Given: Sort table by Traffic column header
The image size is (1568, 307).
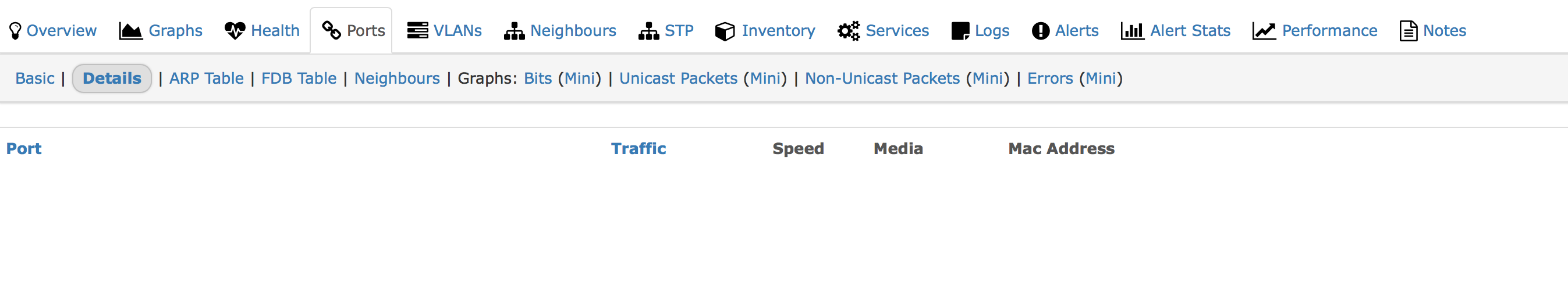Looking at the screenshot, I should pyautogui.click(x=638, y=148).
